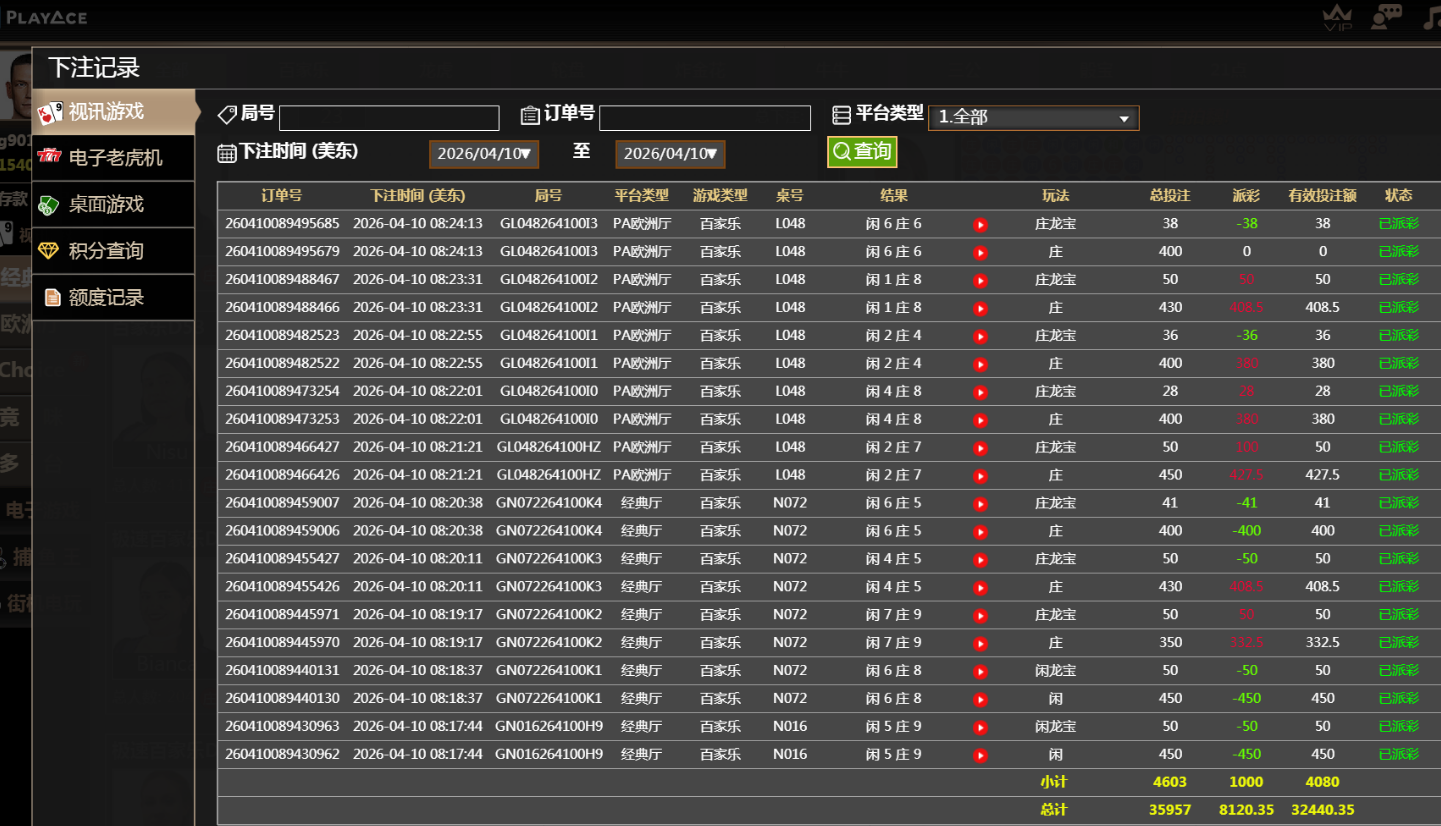Click the diamond icon beside 积分查询

tap(47, 250)
